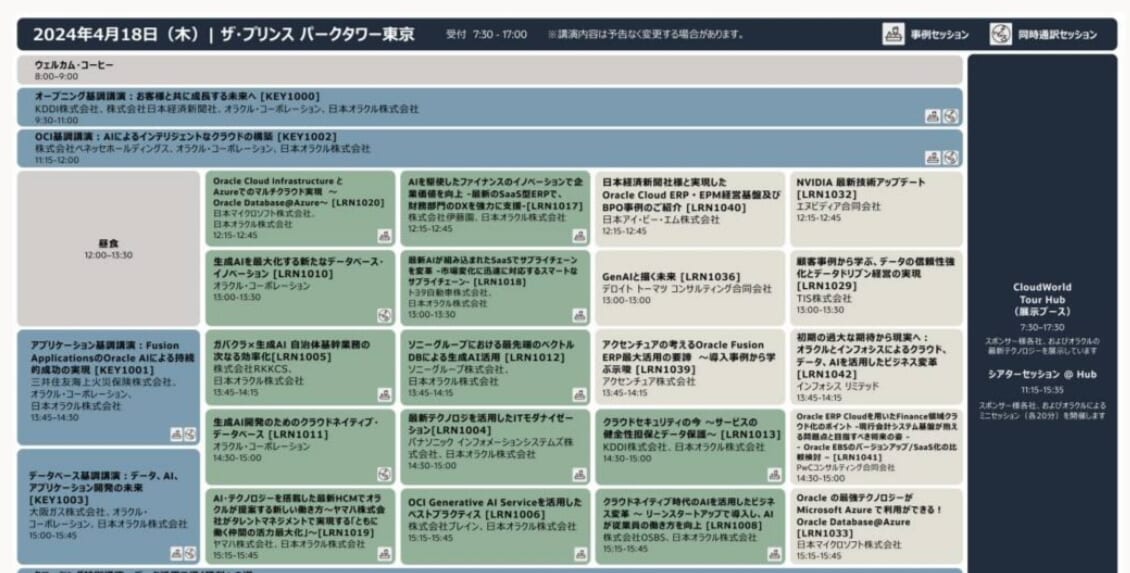Click case-study icon on LRN1019 card
Viewport: 1130px width, 573px height.
(x=384, y=554)
